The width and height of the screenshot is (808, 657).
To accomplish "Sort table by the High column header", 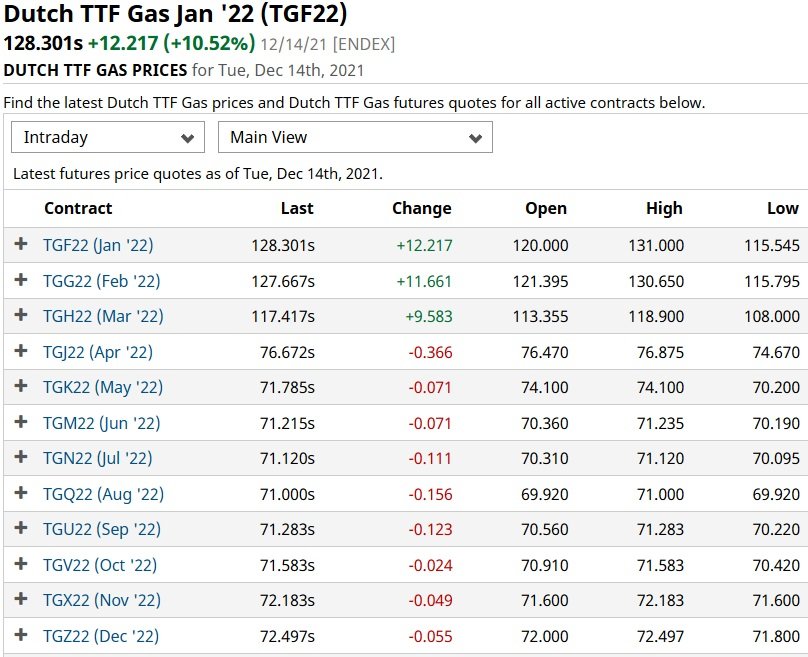I will pyautogui.click(x=664, y=208).
